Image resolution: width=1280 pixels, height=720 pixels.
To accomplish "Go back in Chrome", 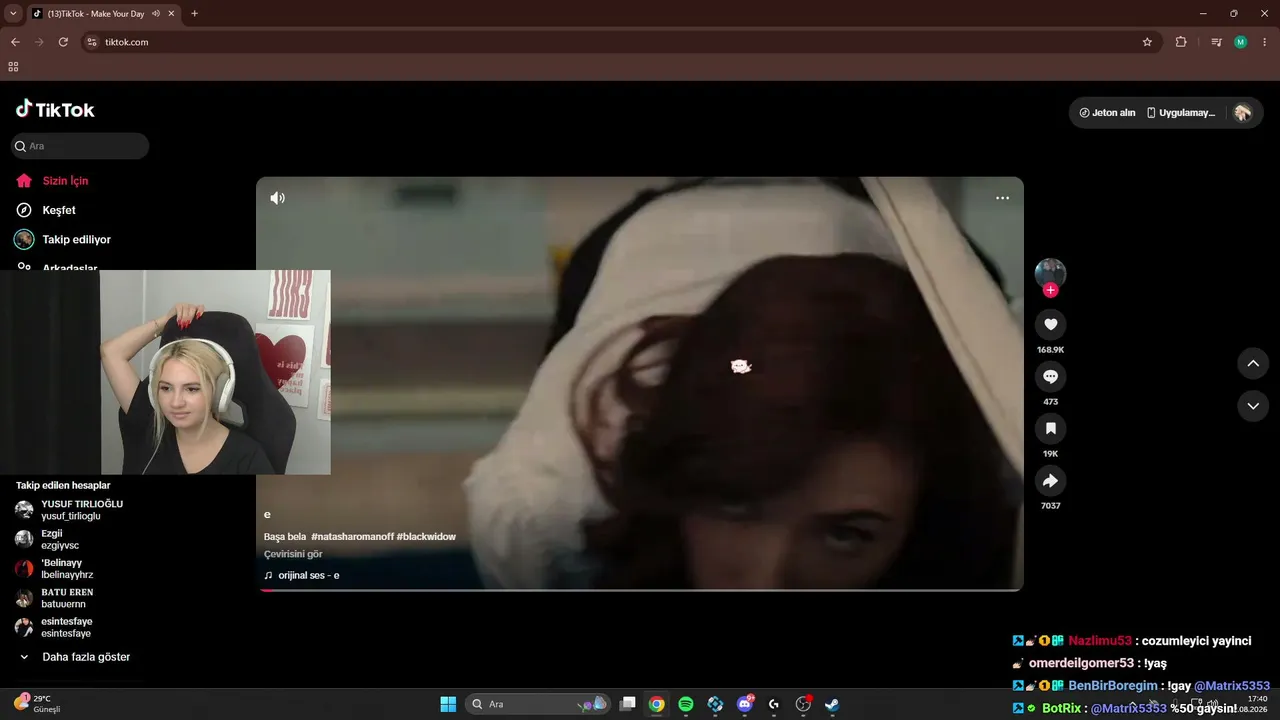I will [15, 42].
